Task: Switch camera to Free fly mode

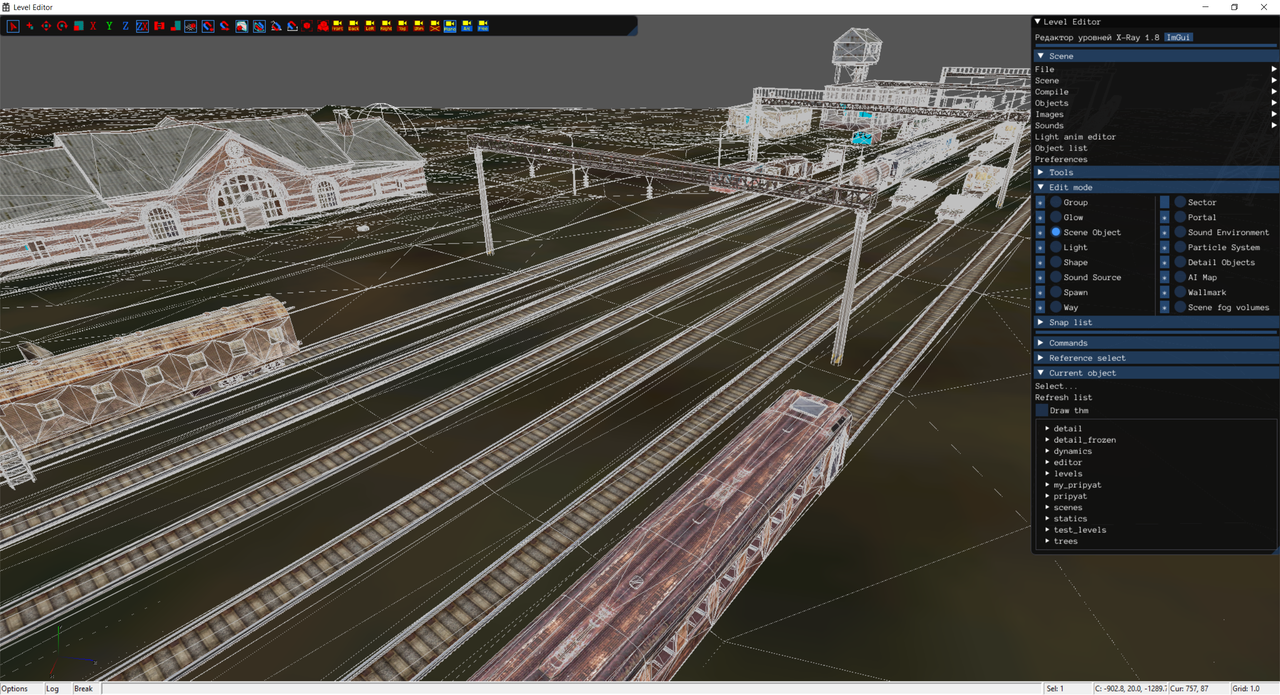Action: [x=483, y=26]
